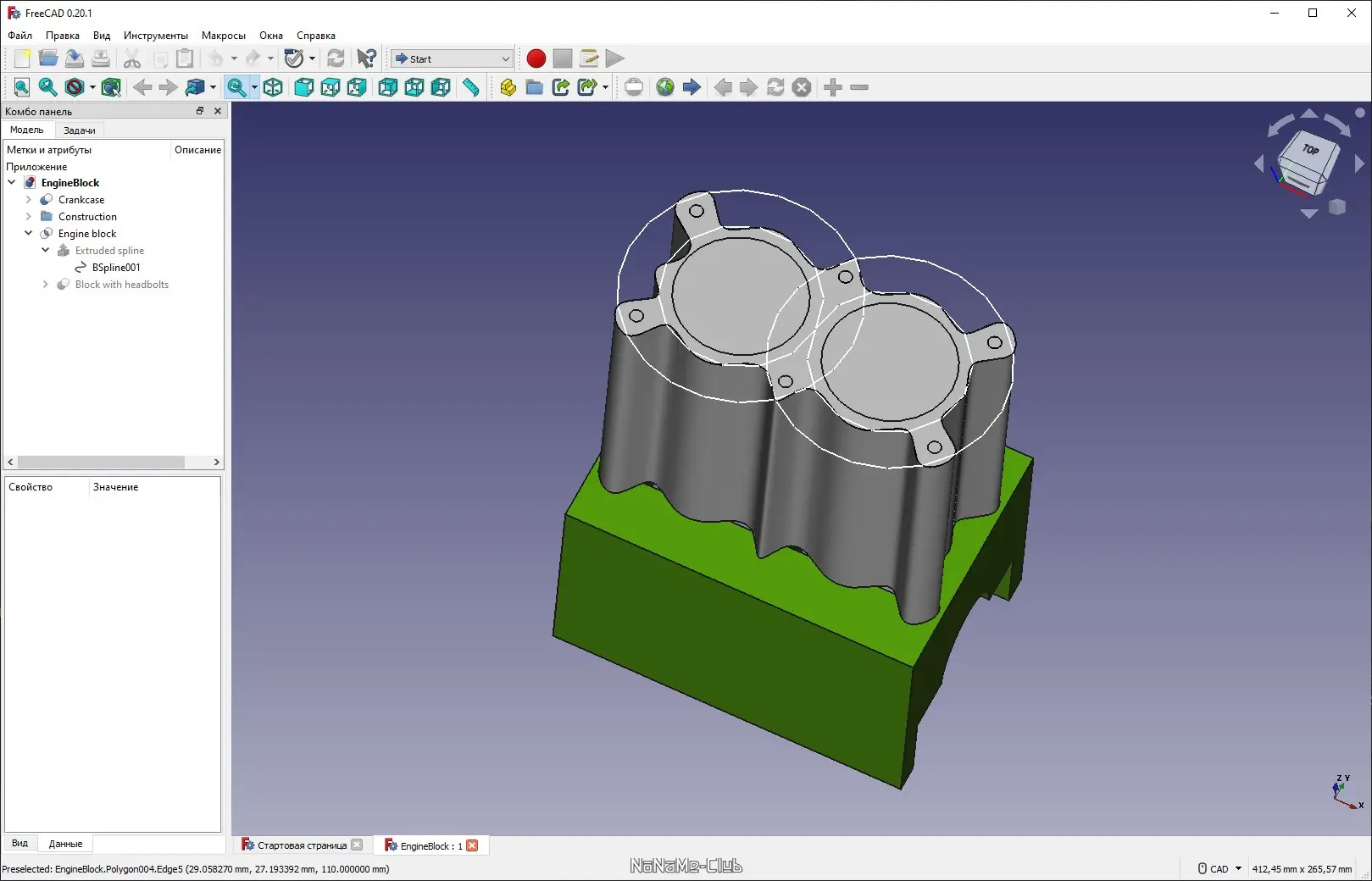Click the What's This help cursor icon
1372x881 pixels.
(x=366, y=58)
